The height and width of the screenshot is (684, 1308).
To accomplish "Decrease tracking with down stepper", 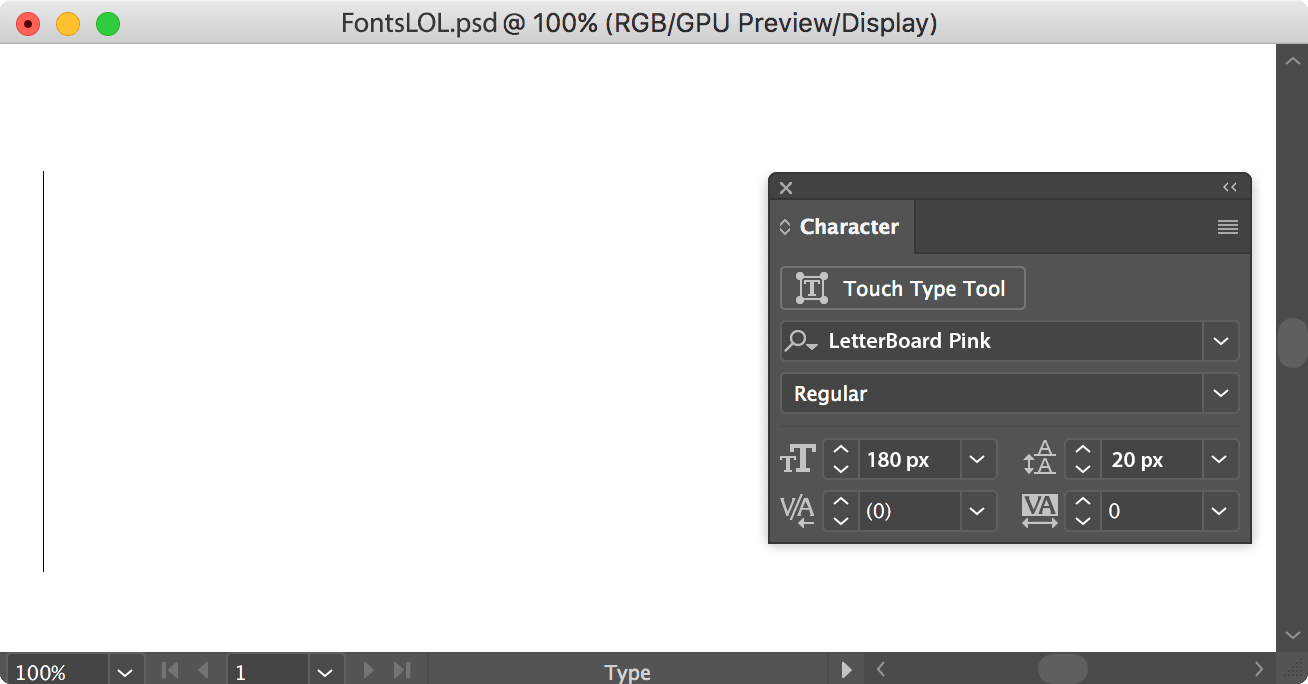I will coord(1083,521).
